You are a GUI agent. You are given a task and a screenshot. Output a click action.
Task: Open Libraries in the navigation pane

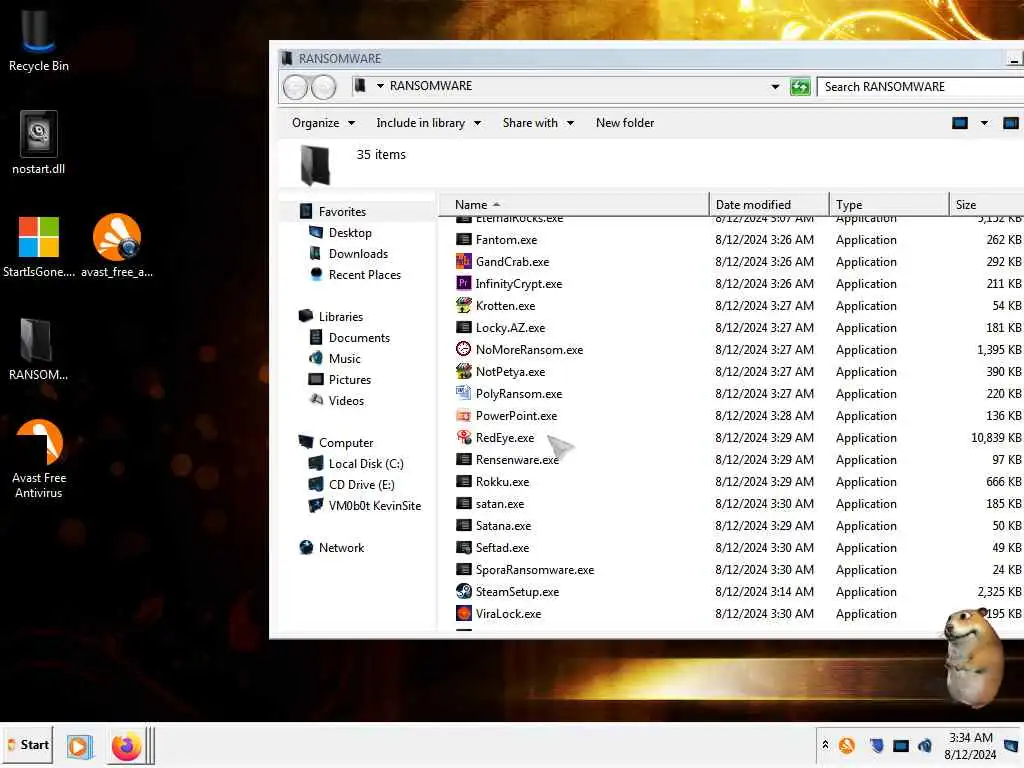click(340, 317)
